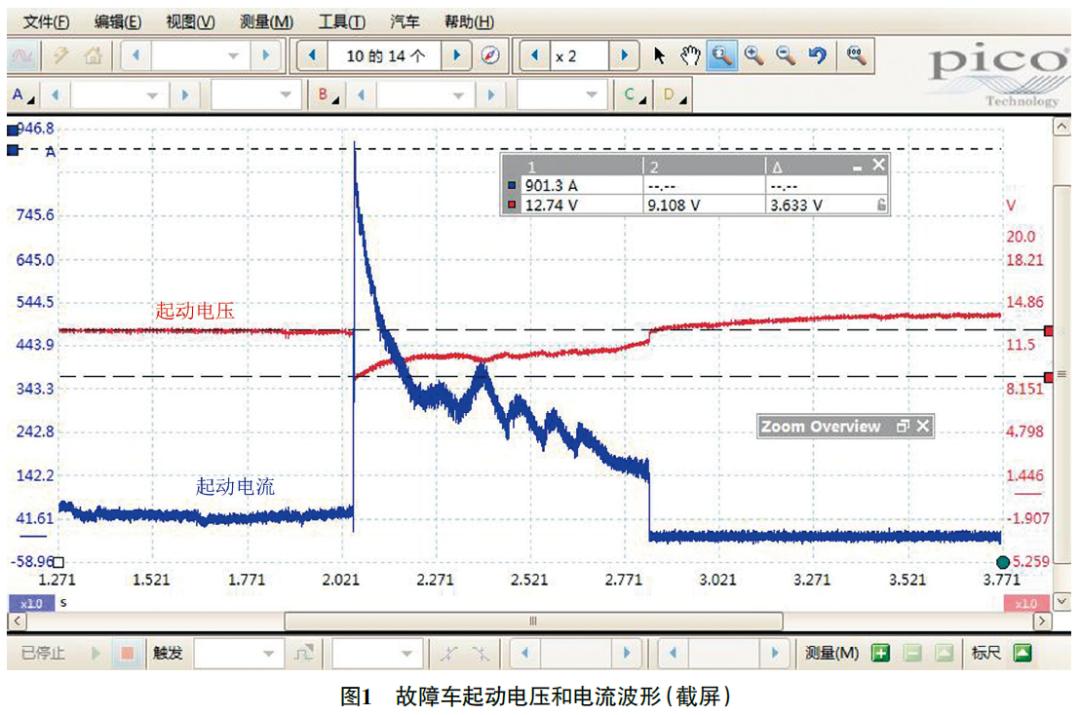Open the 视图(V) menu
The width and height of the screenshot is (1080, 715).
[190, 22]
